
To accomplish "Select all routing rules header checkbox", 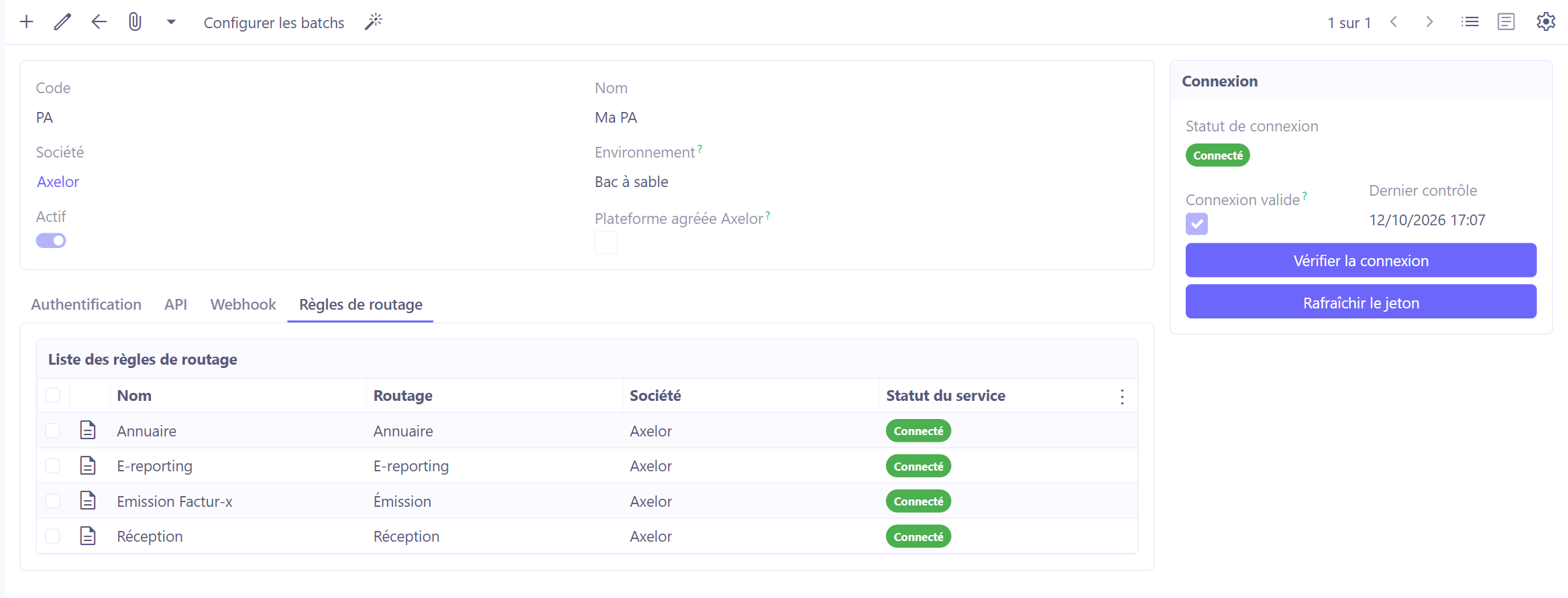I will click(52, 396).
